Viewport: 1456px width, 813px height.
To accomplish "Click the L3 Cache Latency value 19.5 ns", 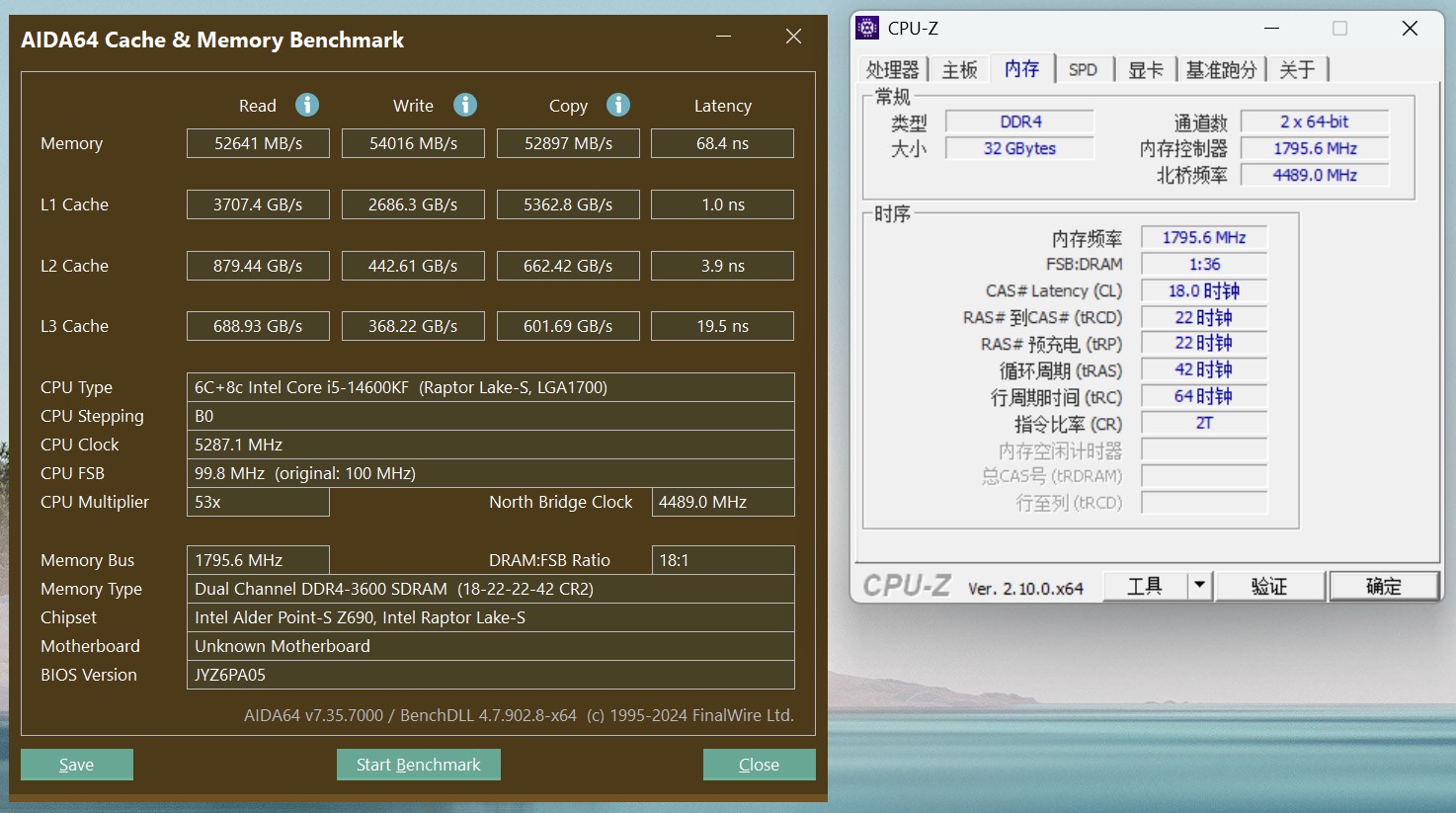I will tap(723, 326).
